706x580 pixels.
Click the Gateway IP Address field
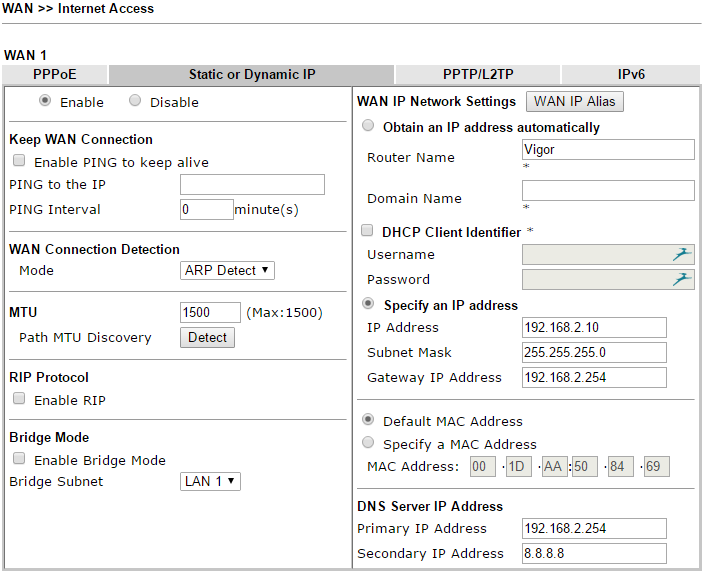click(594, 377)
